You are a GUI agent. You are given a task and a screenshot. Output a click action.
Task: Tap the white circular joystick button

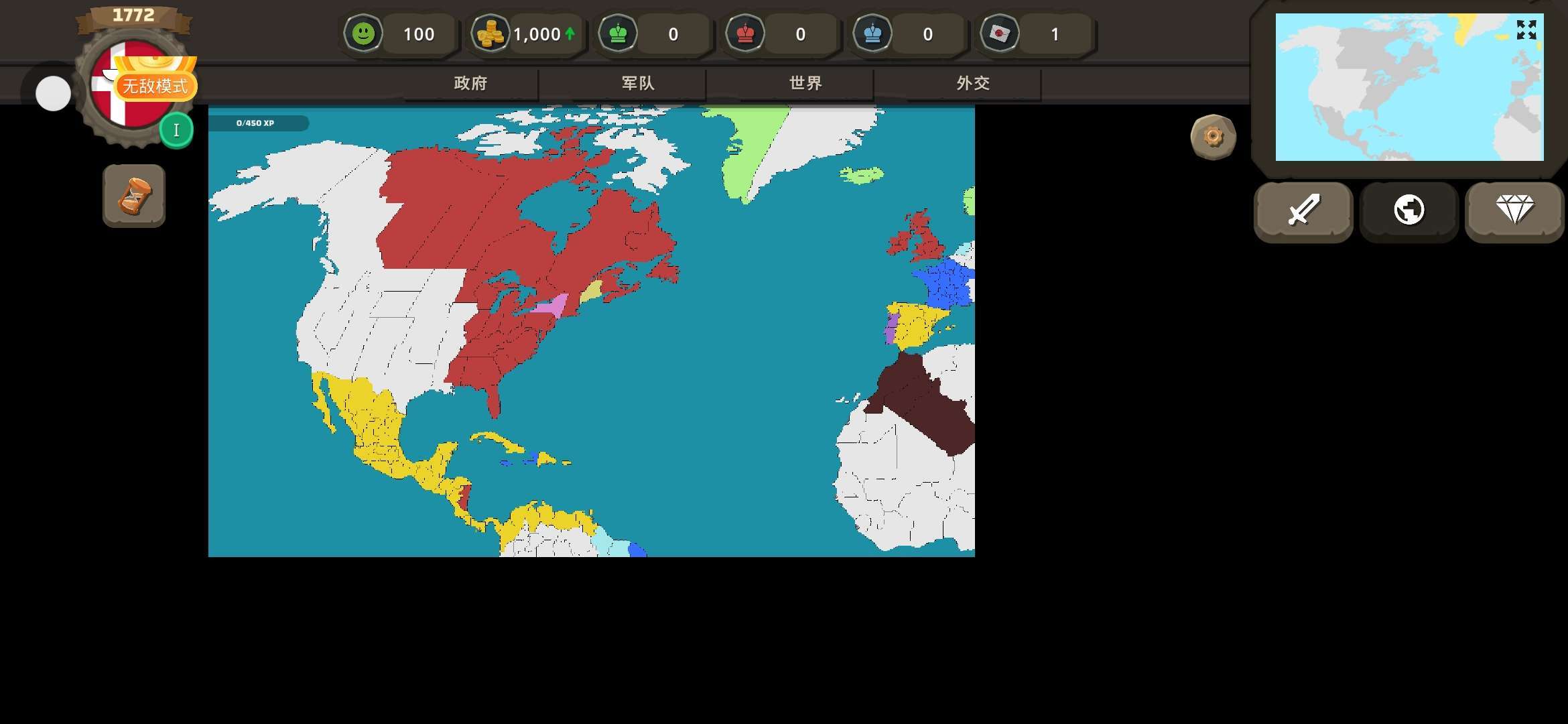coord(53,93)
